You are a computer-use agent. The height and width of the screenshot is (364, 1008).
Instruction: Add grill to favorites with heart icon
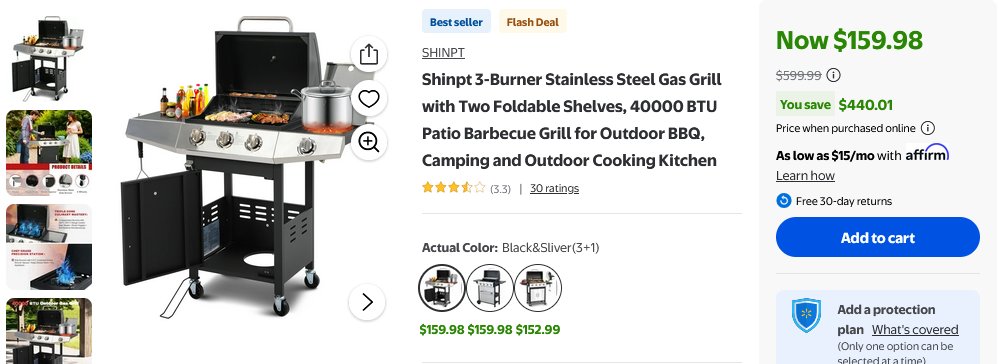click(368, 98)
